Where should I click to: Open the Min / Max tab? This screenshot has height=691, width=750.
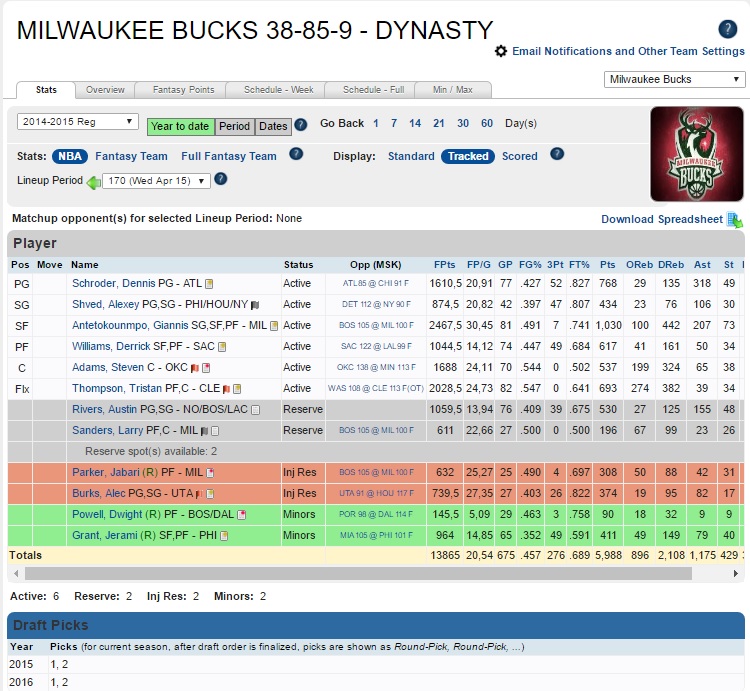pyautogui.click(x=452, y=90)
